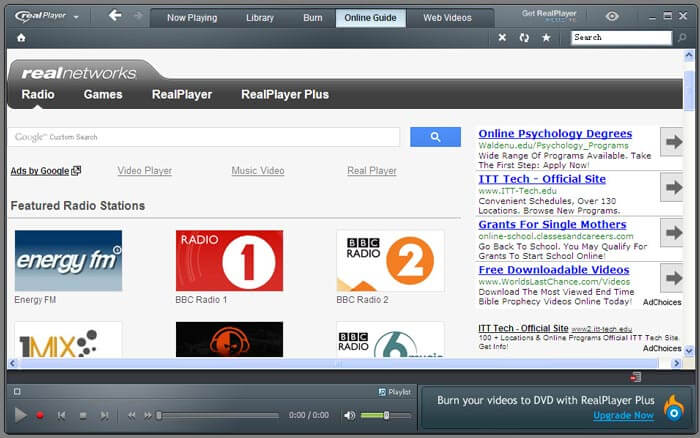The image size is (700, 438).
Task: Open the headphones skull station thumbnail
Action: click(229, 339)
